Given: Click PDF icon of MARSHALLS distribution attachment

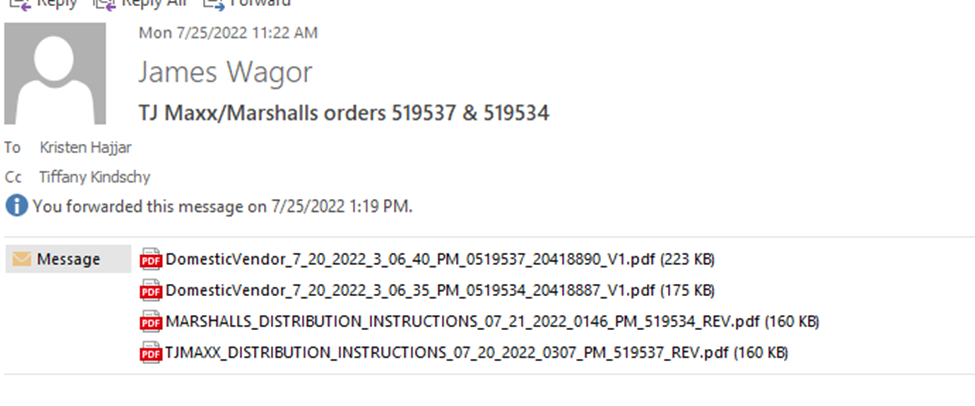Looking at the screenshot, I should (150, 321).
